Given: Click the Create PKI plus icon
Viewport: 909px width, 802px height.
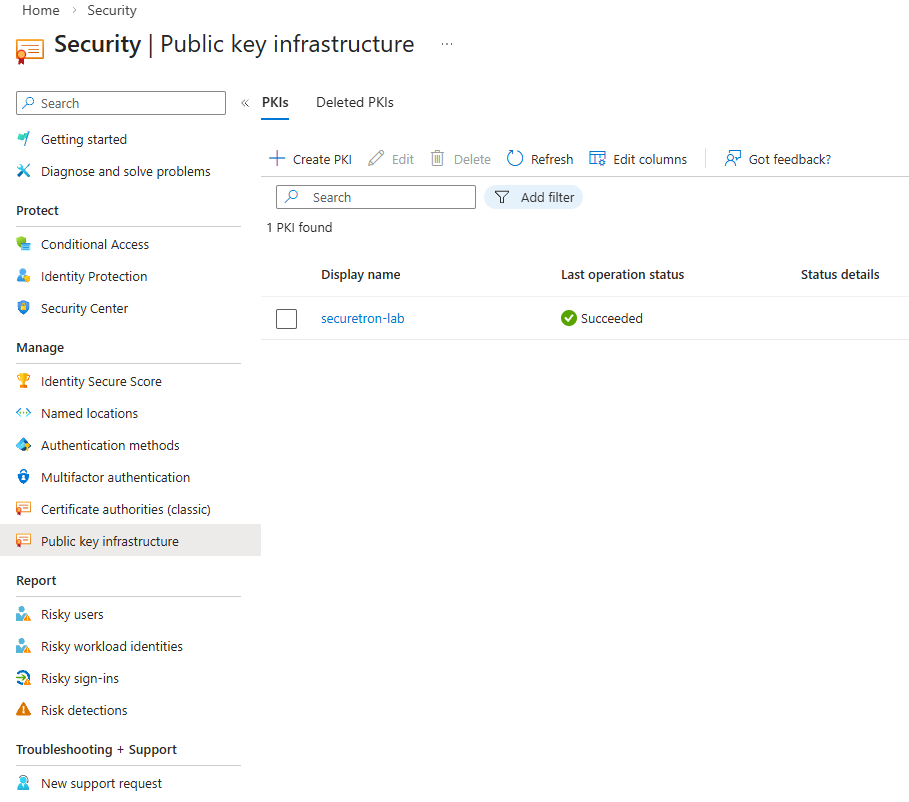Looking at the screenshot, I should (x=277, y=158).
